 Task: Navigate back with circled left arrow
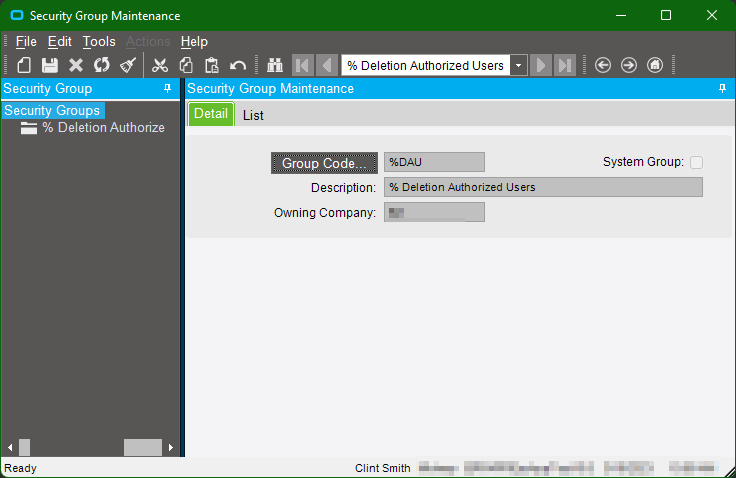tap(603, 65)
